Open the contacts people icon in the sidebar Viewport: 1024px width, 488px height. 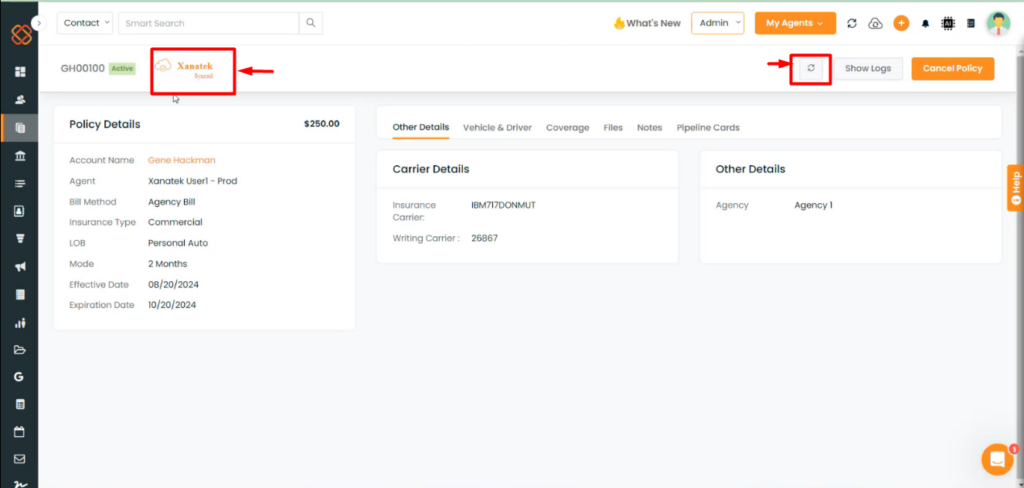click(x=20, y=100)
